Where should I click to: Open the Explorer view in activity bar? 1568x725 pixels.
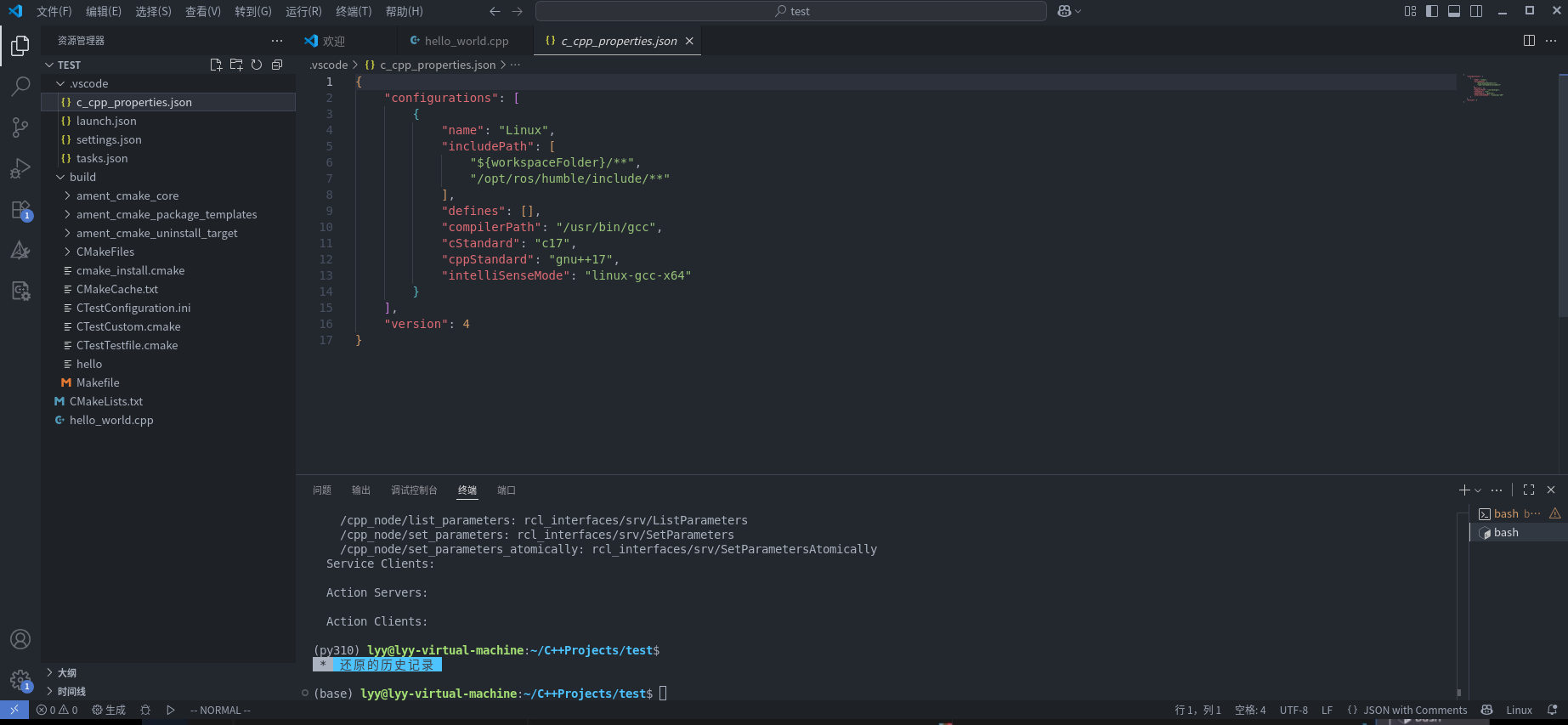click(20, 45)
